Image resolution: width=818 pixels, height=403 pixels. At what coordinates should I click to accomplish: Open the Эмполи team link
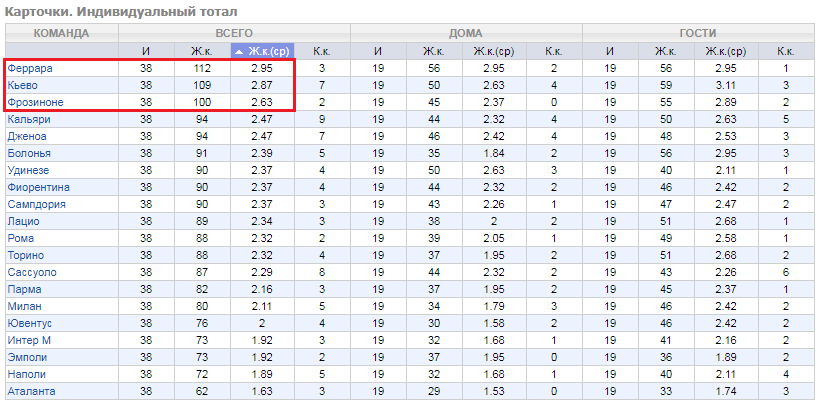tap(27, 358)
